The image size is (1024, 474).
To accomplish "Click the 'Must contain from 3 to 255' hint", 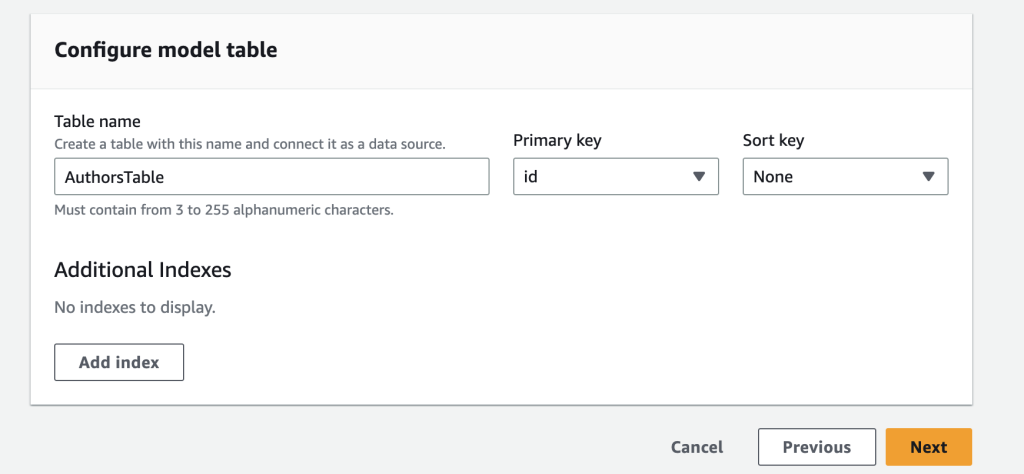I will [x=224, y=210].
